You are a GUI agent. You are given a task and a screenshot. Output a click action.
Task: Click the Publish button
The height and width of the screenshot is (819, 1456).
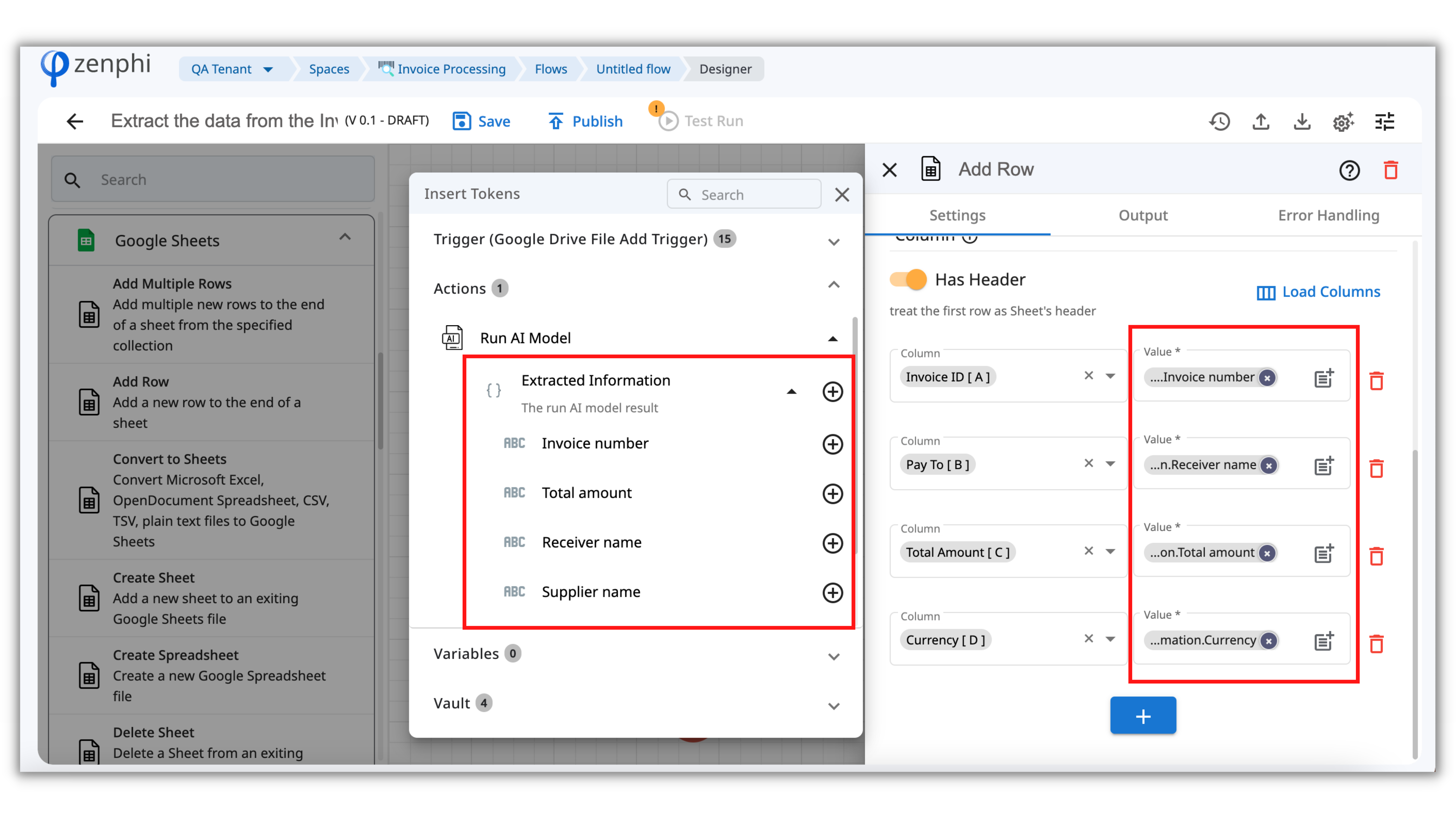pos(585,122)
